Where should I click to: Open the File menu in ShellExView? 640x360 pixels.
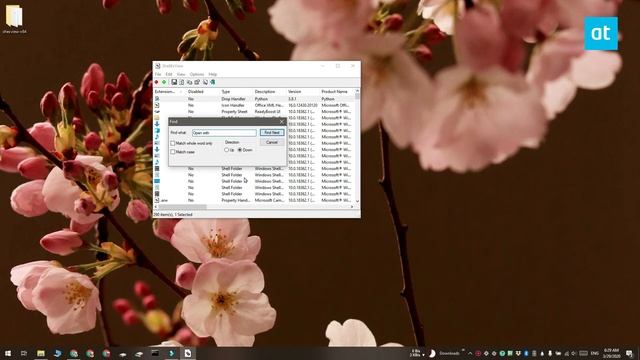click(158, 74)
